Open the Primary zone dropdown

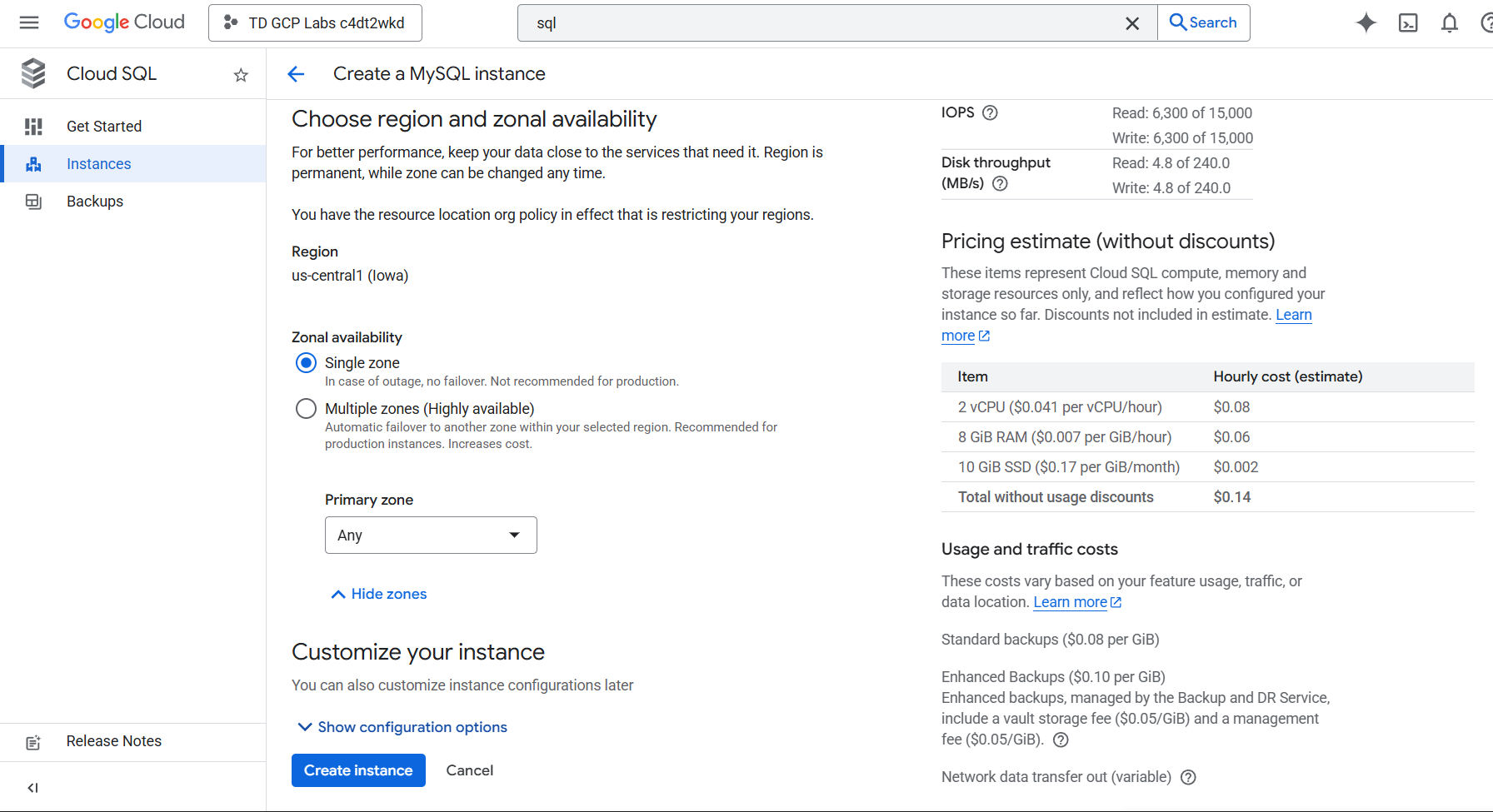coord(431,536)
